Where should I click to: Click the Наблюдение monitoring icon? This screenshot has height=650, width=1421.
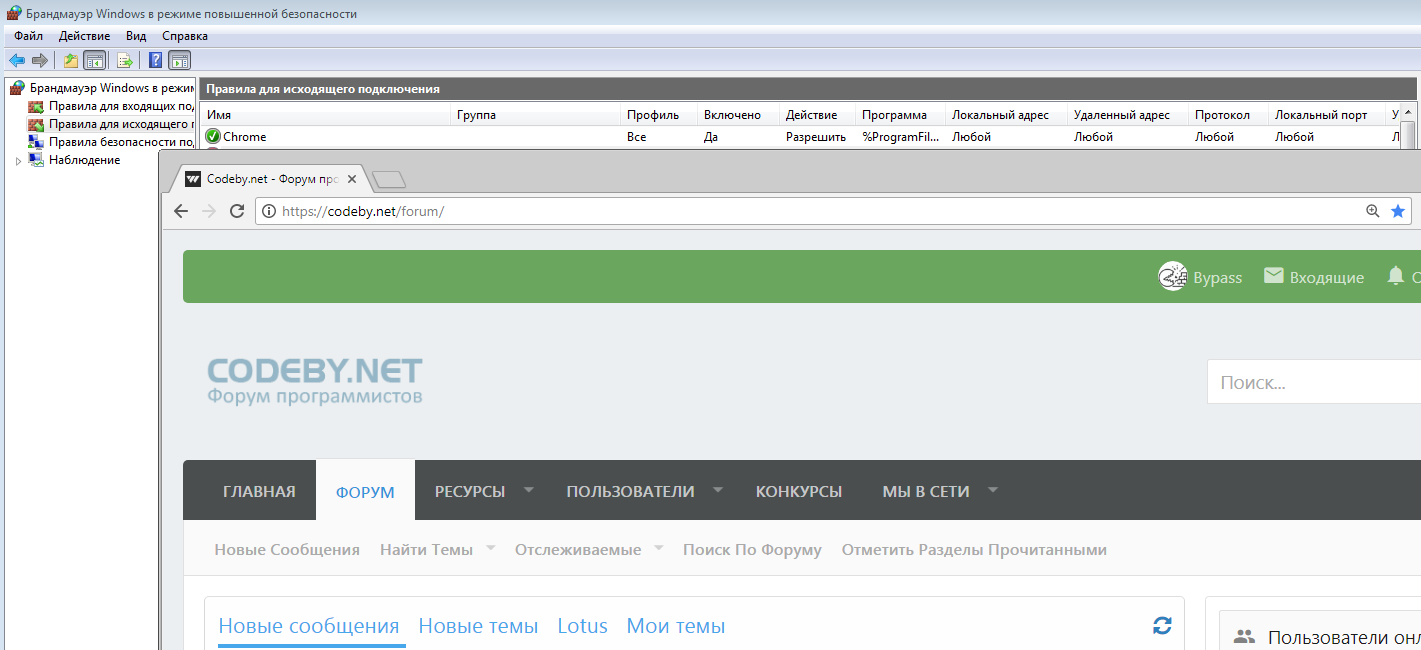[36, 160]
